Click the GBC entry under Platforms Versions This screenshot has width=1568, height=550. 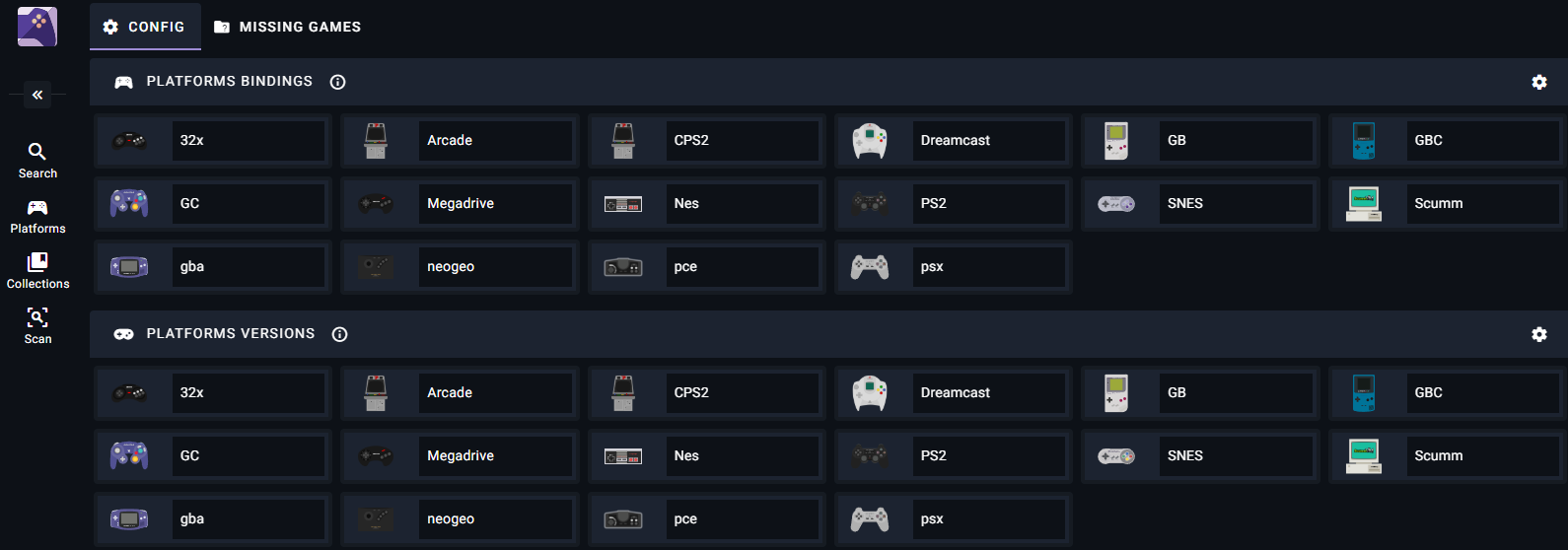[1447, 392]
